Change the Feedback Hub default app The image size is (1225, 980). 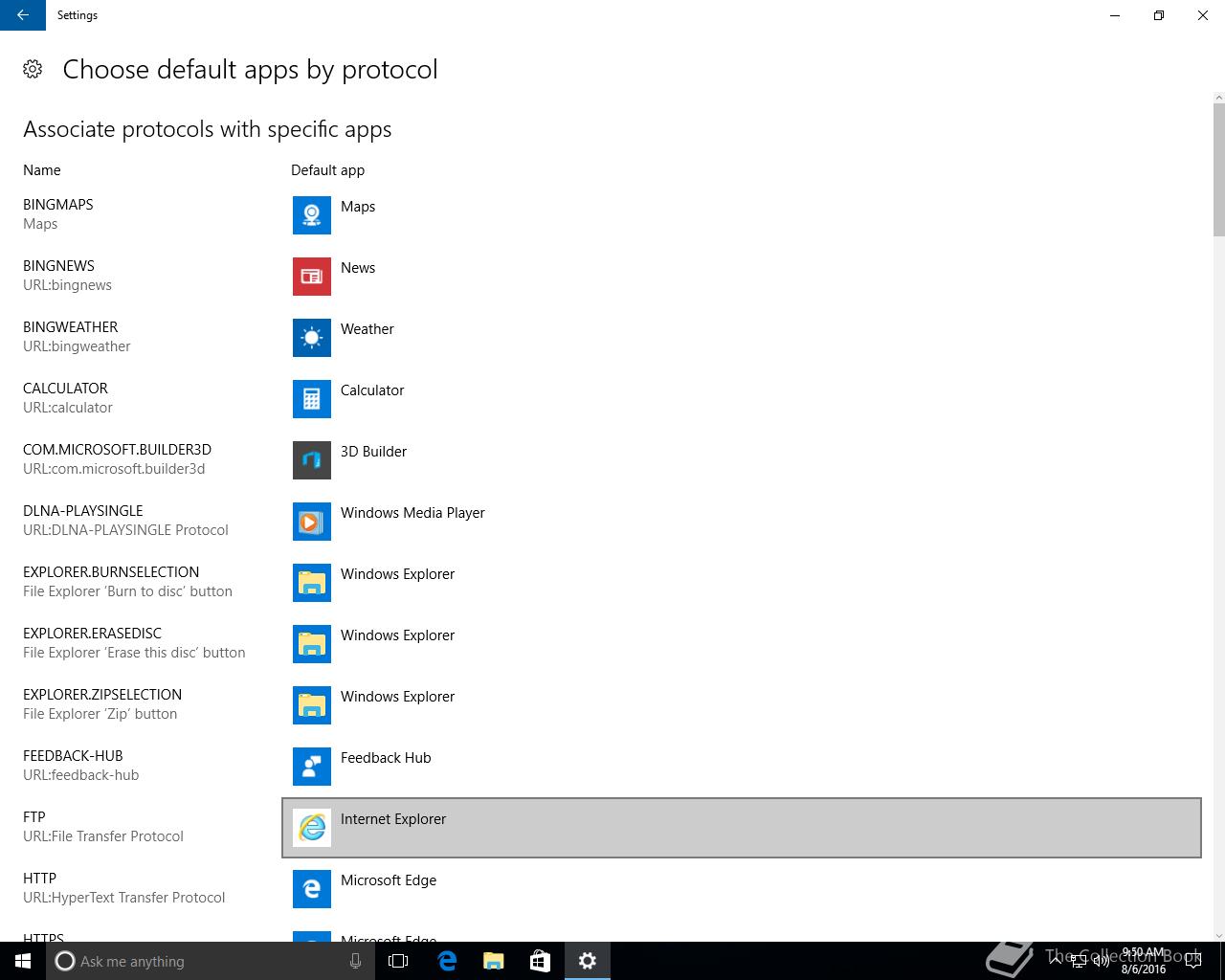coord(742,767)
